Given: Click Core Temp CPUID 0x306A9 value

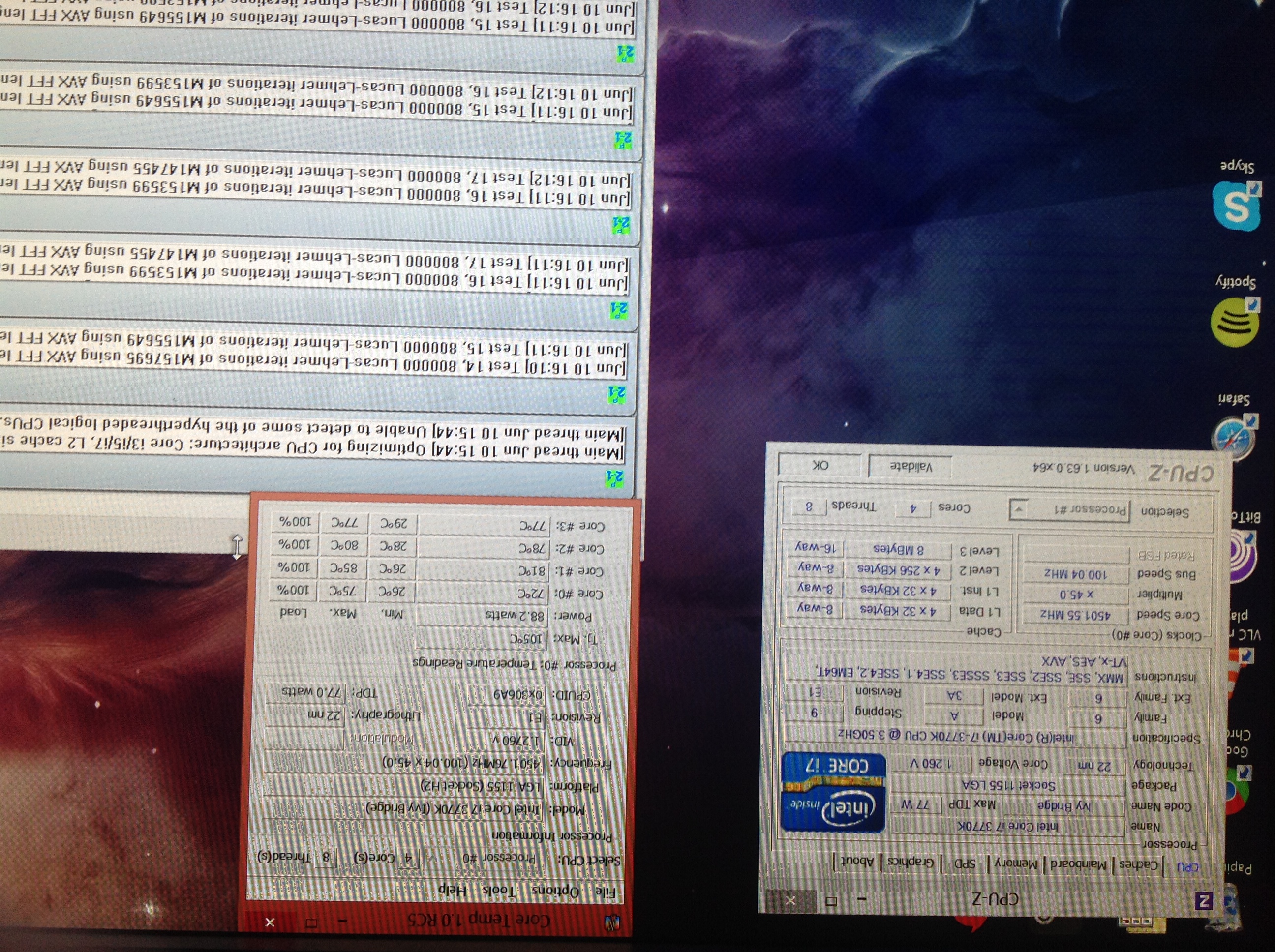Looking at the screenshot, I should click(506, 694).
